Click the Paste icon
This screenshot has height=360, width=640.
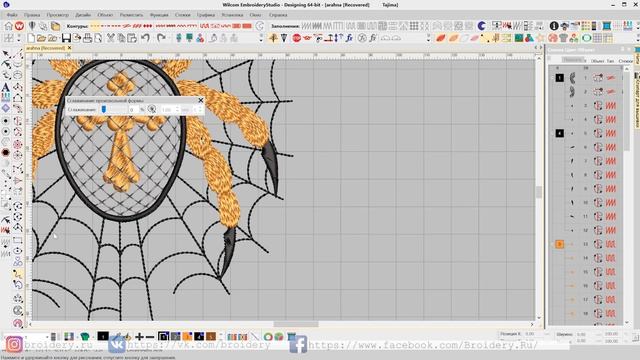pos(132,38)
